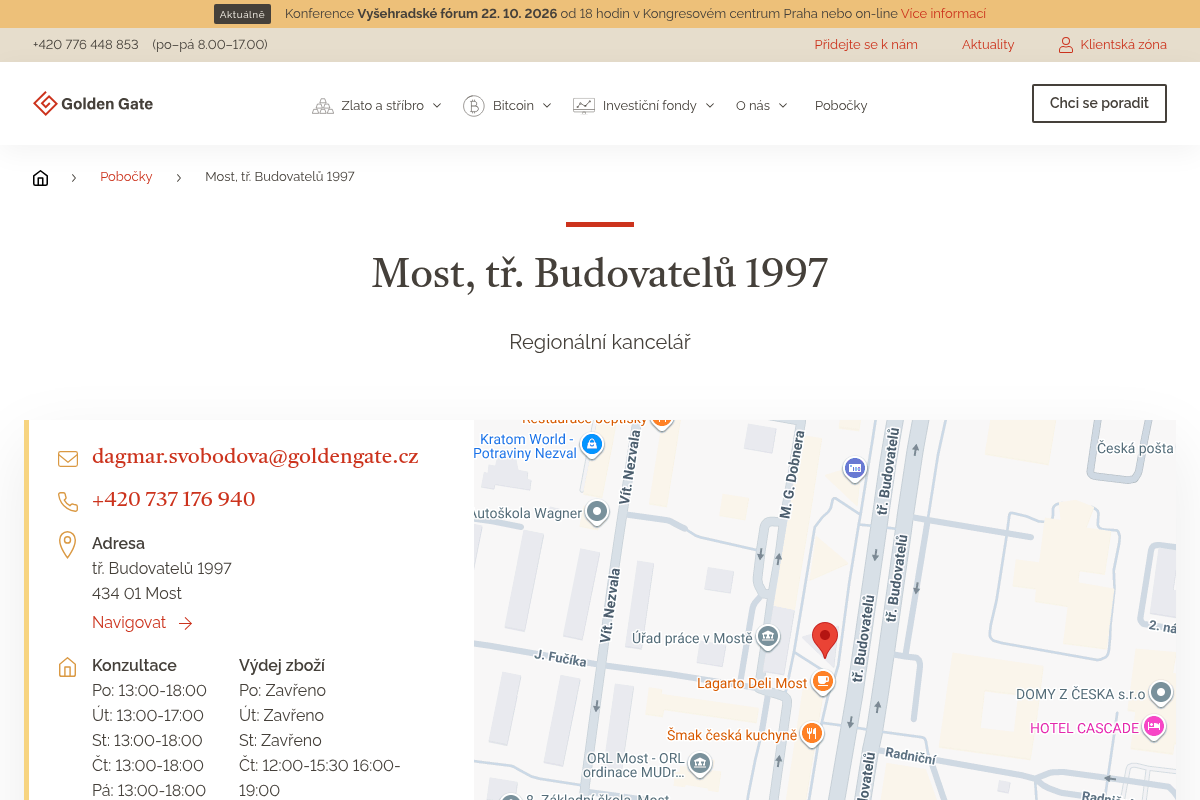Click the page heading Most, tř. Budovatelů 1997
Screen dimensions: 1200x800
600,273
